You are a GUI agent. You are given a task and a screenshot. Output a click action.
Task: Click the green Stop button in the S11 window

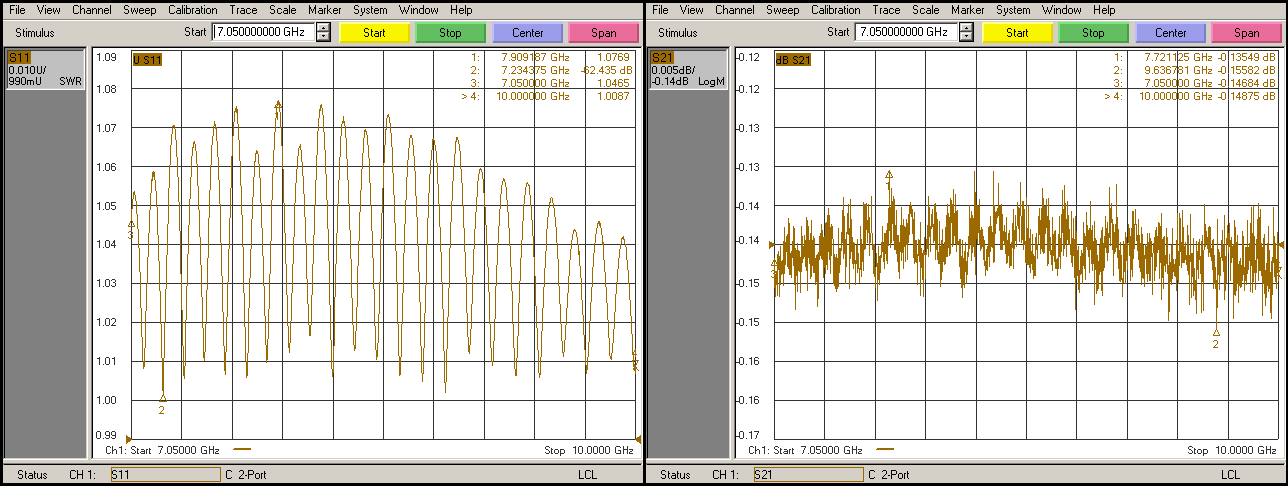tap(450, 32)
